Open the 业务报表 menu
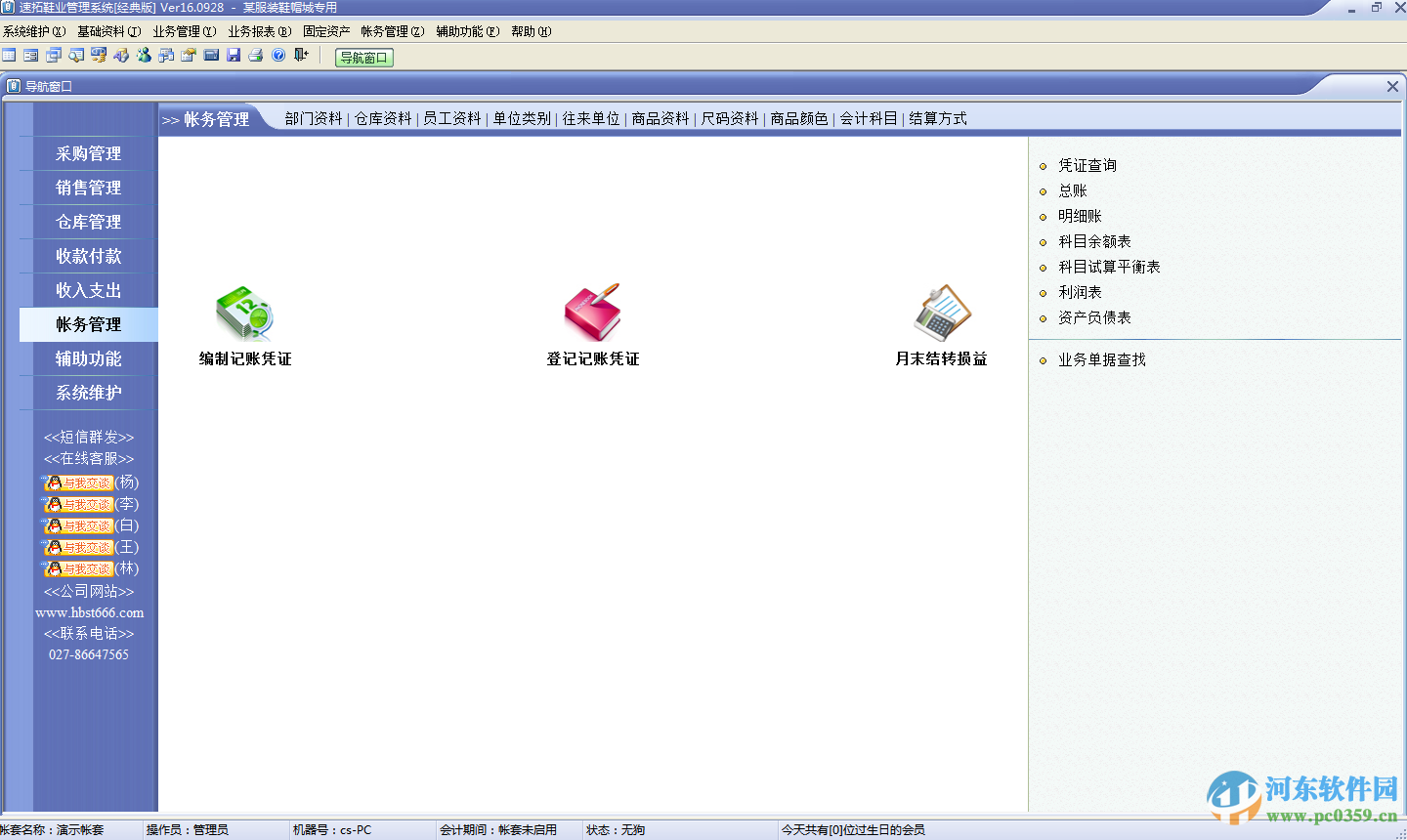This screenshot has width=1407, height=840. pos(260,31)
